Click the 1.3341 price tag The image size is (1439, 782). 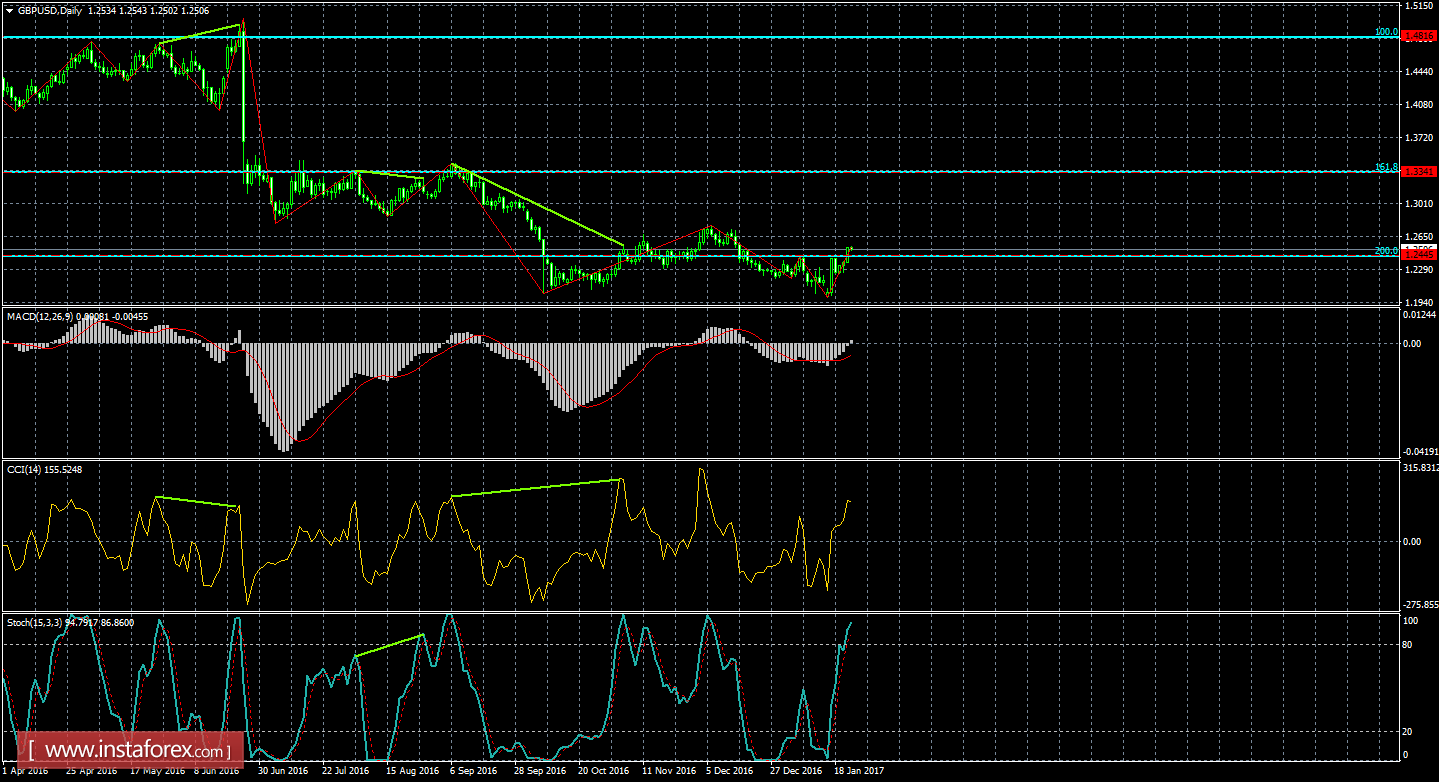pos(1418,171)
